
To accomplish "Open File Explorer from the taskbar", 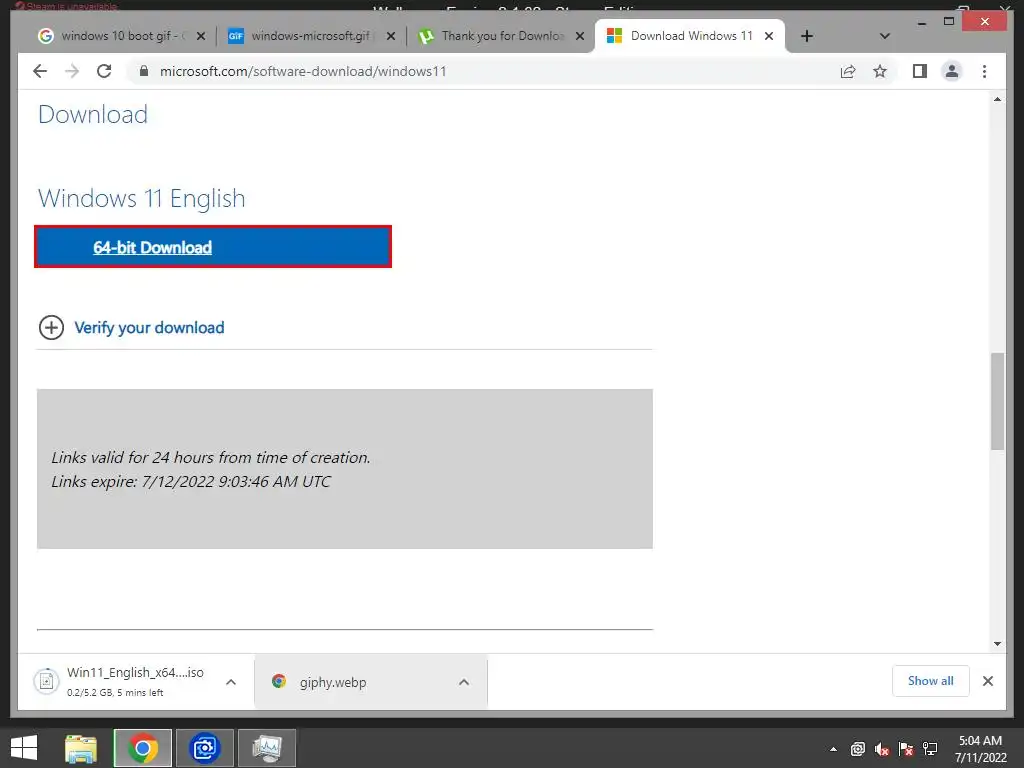I will coord(81,748).
